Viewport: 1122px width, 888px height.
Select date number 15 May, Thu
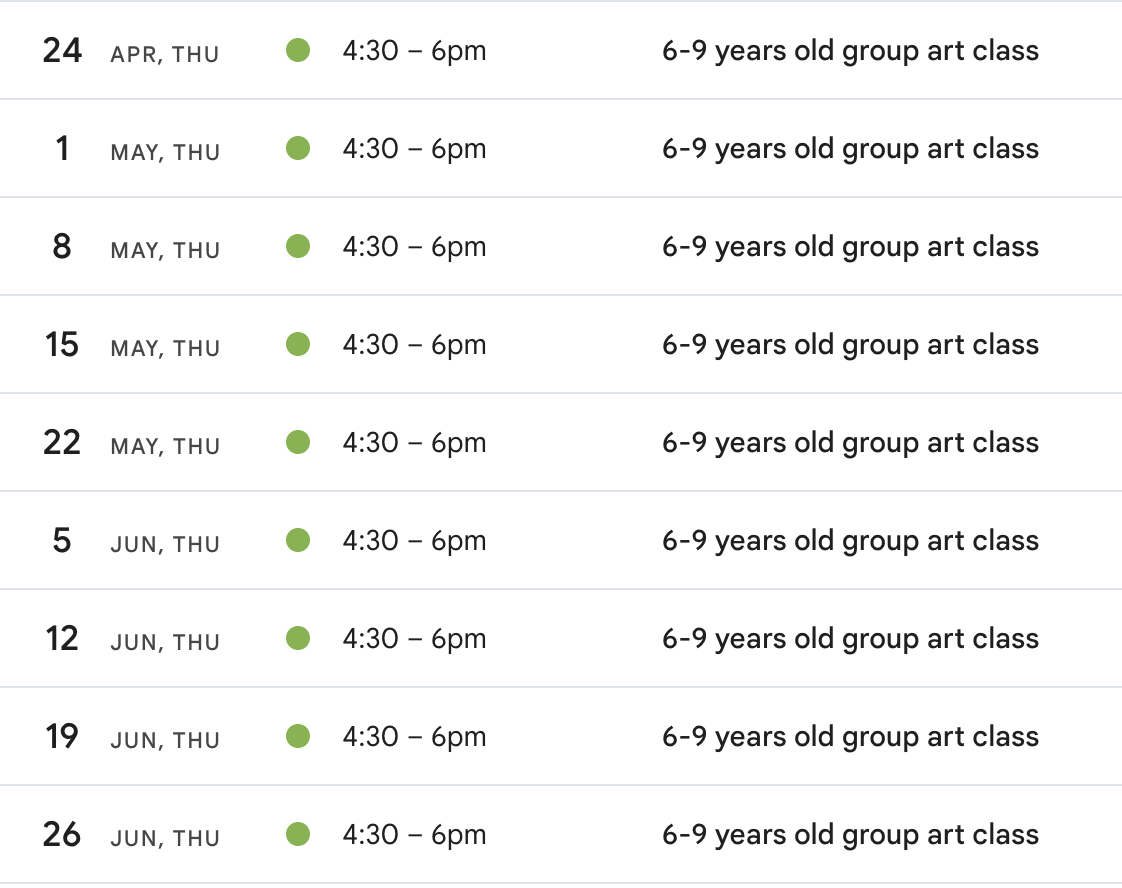click(x=62, y=344)
